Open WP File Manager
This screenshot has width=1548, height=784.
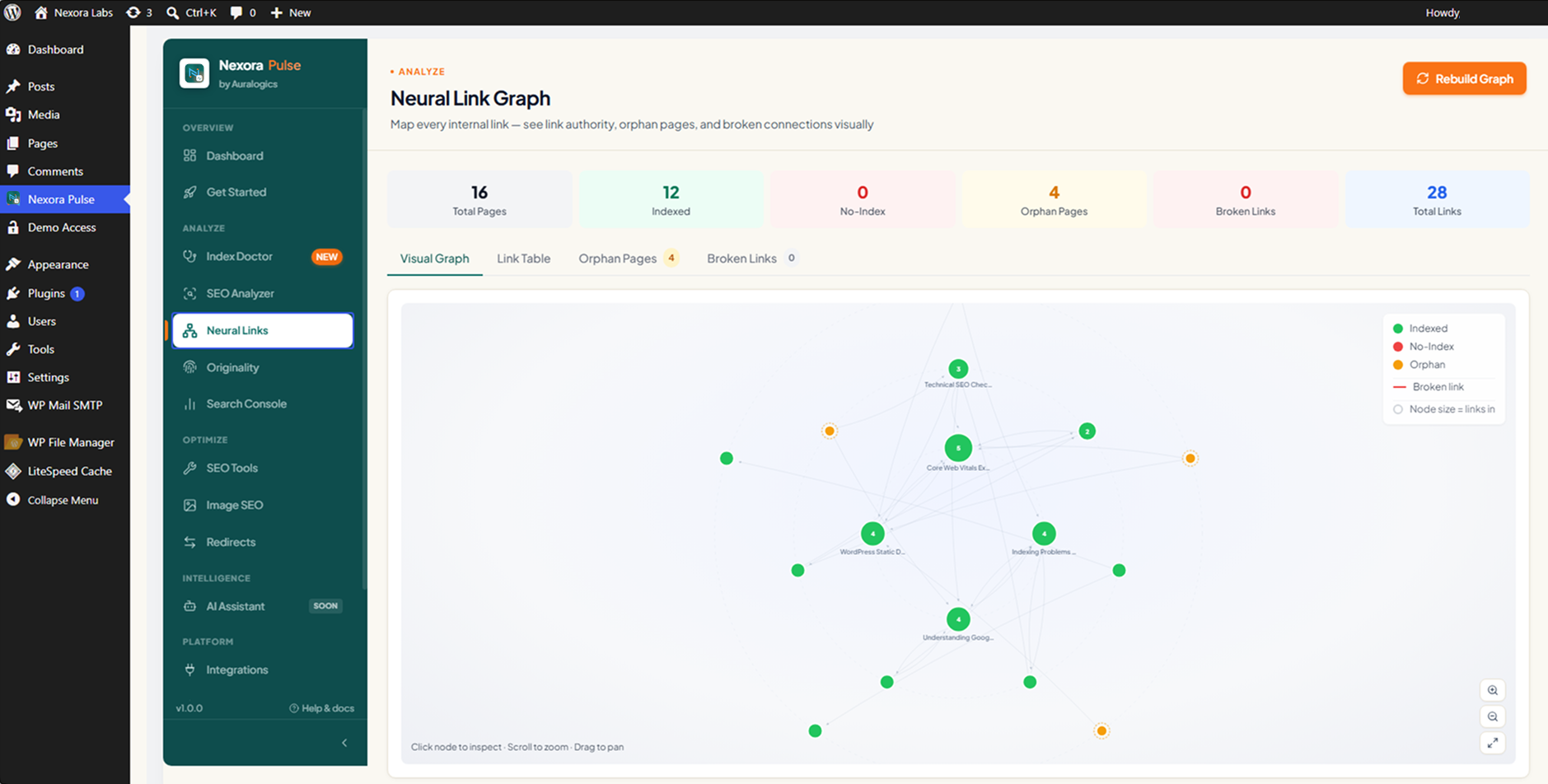point(64,442)
